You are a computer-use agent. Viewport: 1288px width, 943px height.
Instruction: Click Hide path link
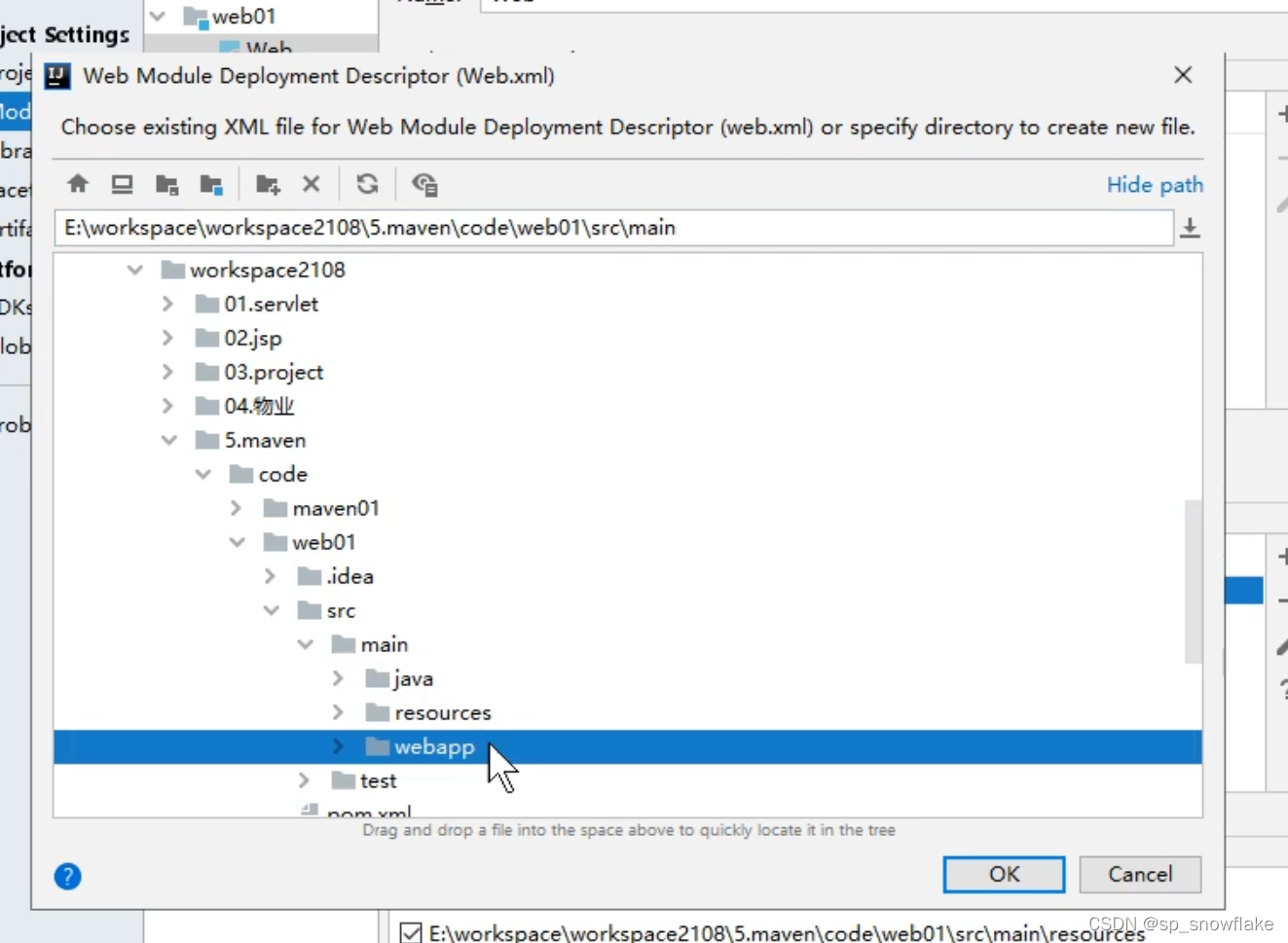coord(1155,185)
